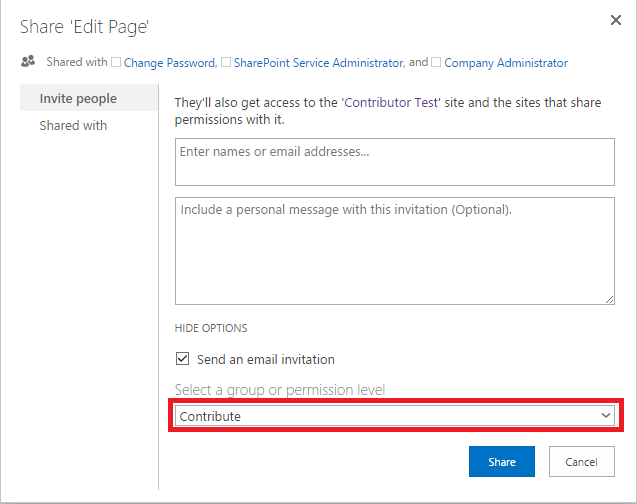Follow the 'Contributor Test' site link

(x=392, y=102)
